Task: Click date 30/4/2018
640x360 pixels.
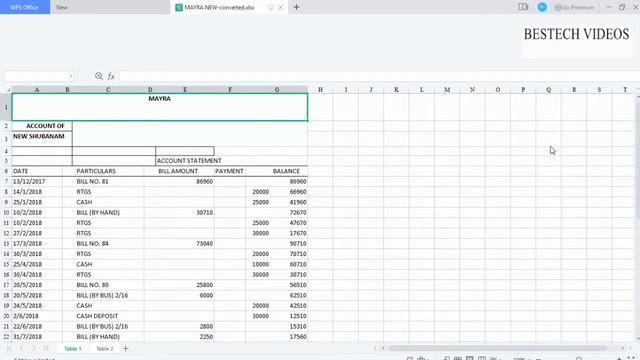Action: [x=37, y=275]
